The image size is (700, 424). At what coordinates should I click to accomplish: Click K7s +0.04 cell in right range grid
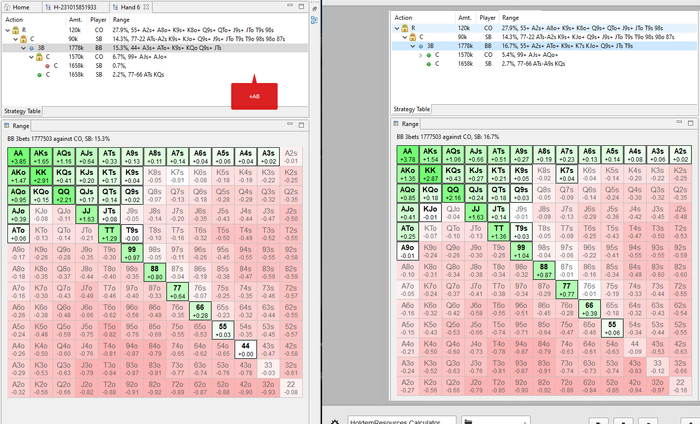(567, 174)
